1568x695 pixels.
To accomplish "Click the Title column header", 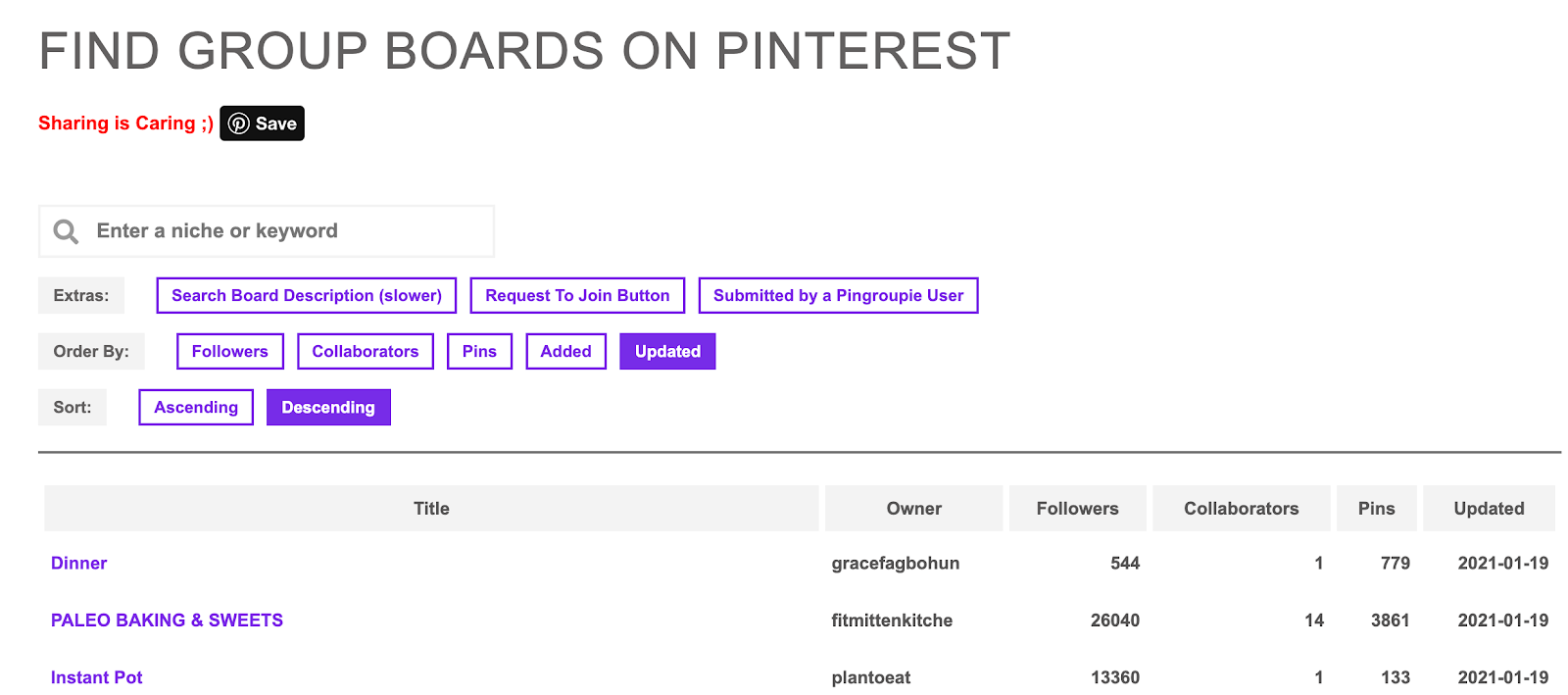I will 431,509.
